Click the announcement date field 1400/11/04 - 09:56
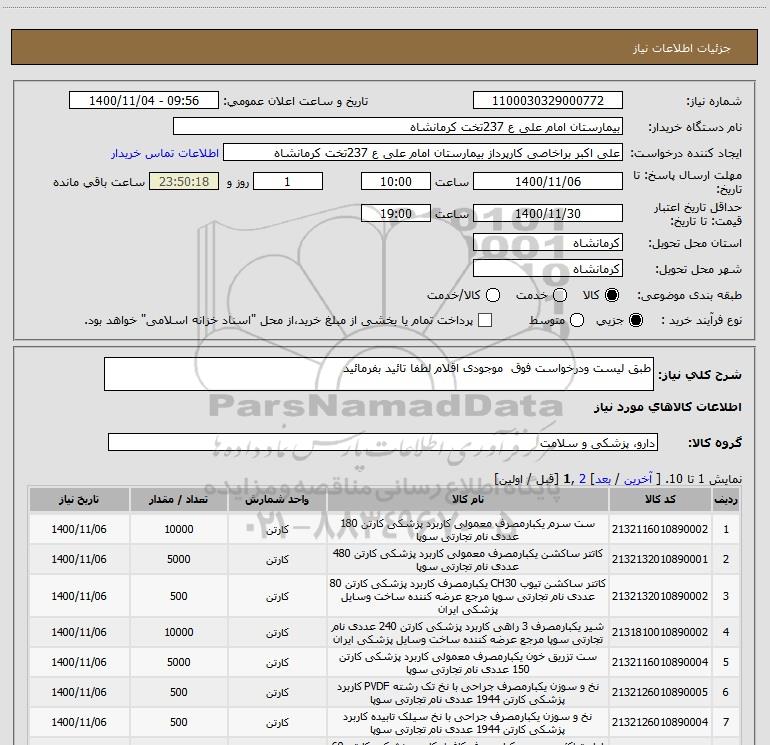Screen dimensions: 770x745 coord(144,100)
